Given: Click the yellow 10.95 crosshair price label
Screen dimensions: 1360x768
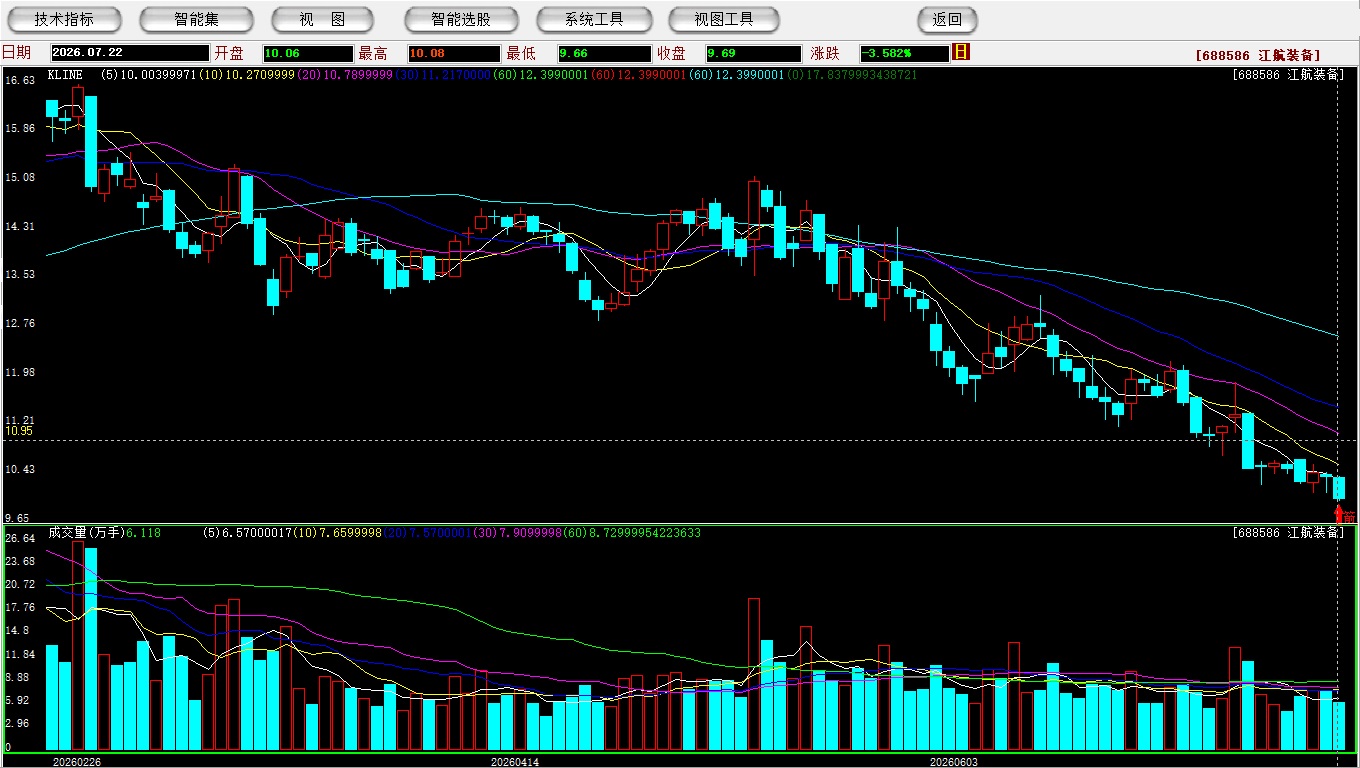Looking at the screenshot, I should pos(20,431).
